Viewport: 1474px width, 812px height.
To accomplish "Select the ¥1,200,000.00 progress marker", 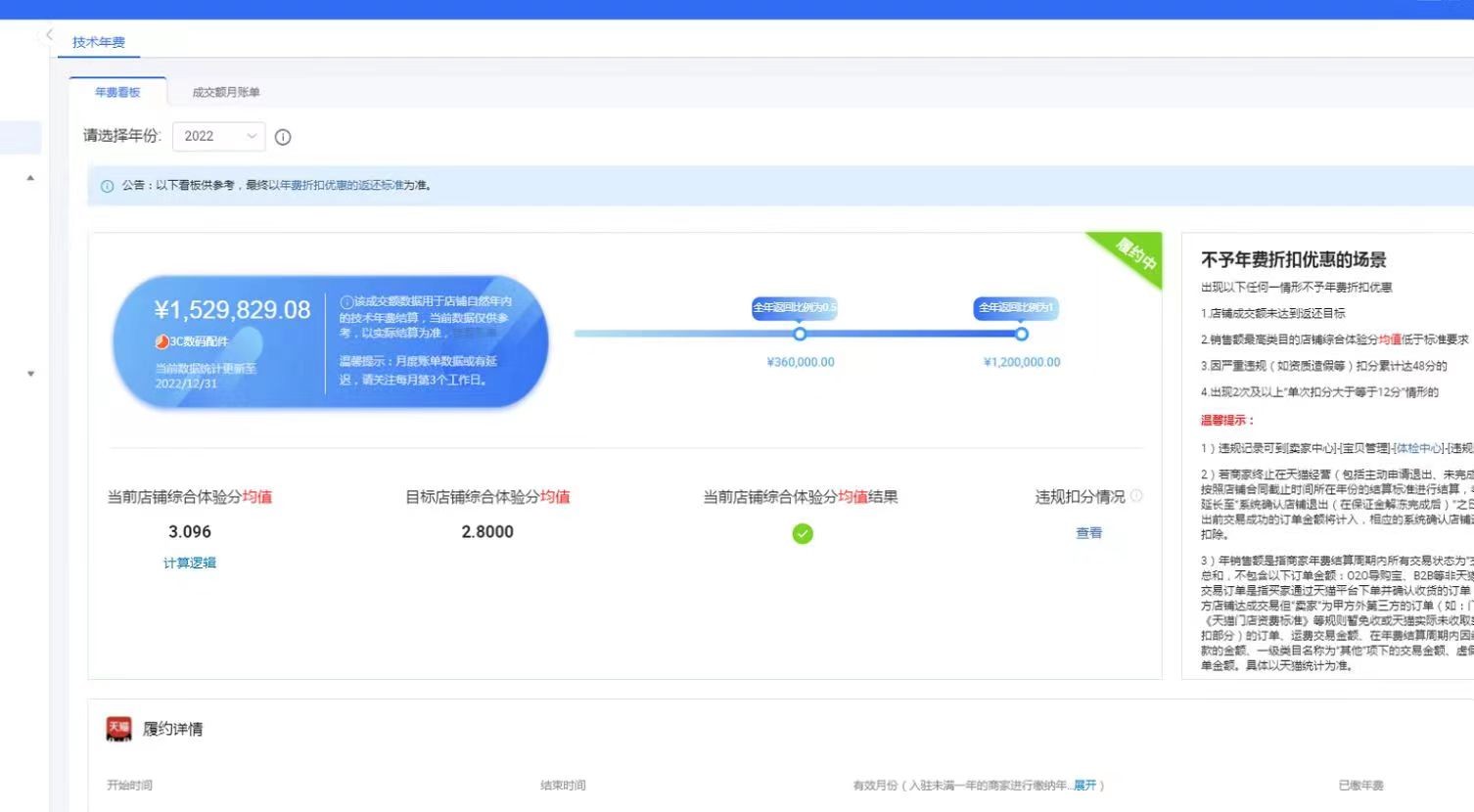I will pyautogui.click(x=1021, y=334).
